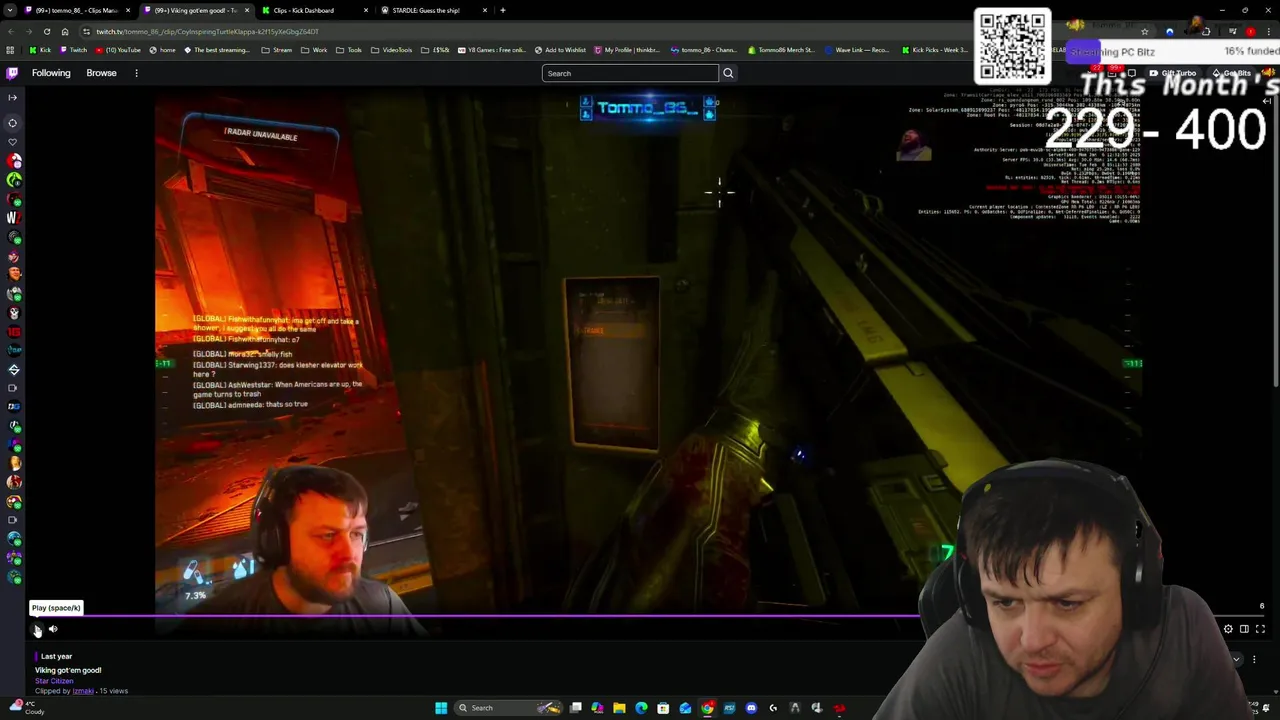Viewport: 1280px width, 720px height.
Task: Open clipper izmaki profile link
Action: 83,691
